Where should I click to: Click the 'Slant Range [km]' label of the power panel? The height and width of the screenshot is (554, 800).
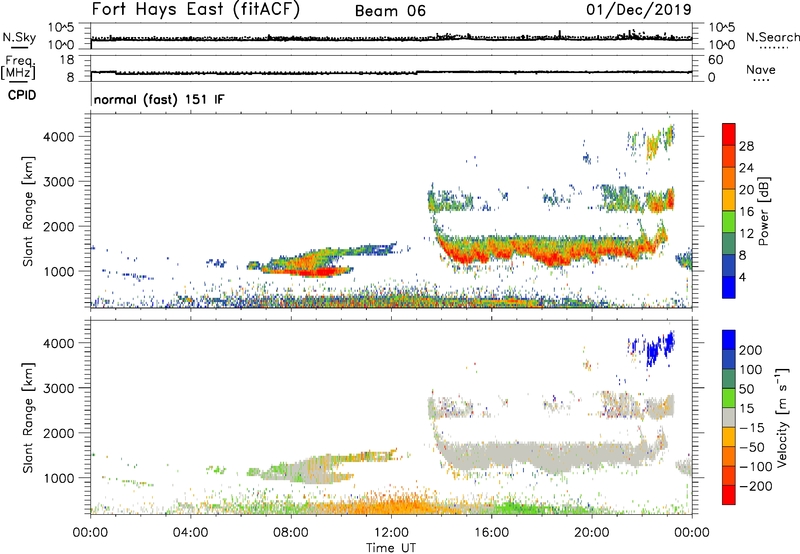click(x=28, y=211)
